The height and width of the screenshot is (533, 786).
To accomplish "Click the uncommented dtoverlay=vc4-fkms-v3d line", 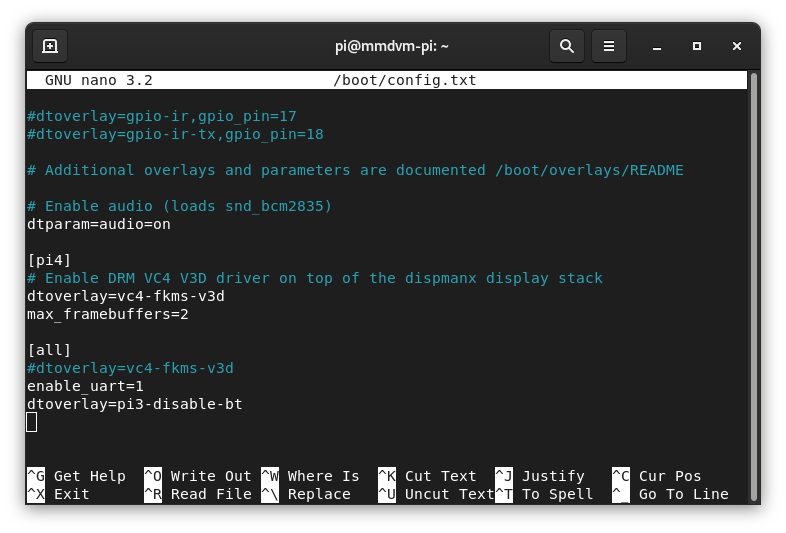I will coord(126,296).
